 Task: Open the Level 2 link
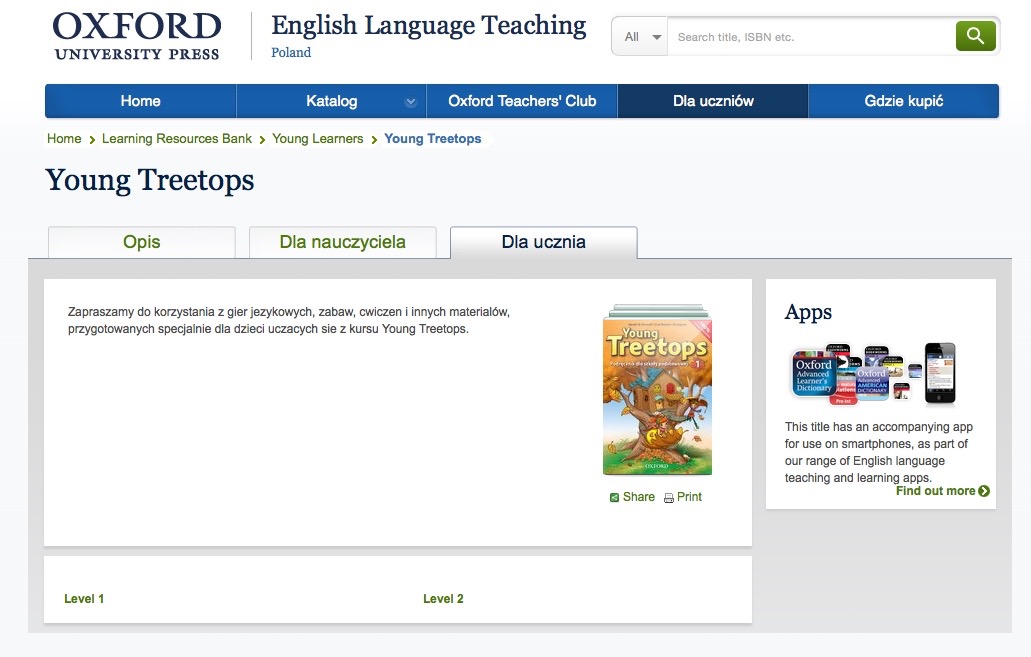point(443,599)
